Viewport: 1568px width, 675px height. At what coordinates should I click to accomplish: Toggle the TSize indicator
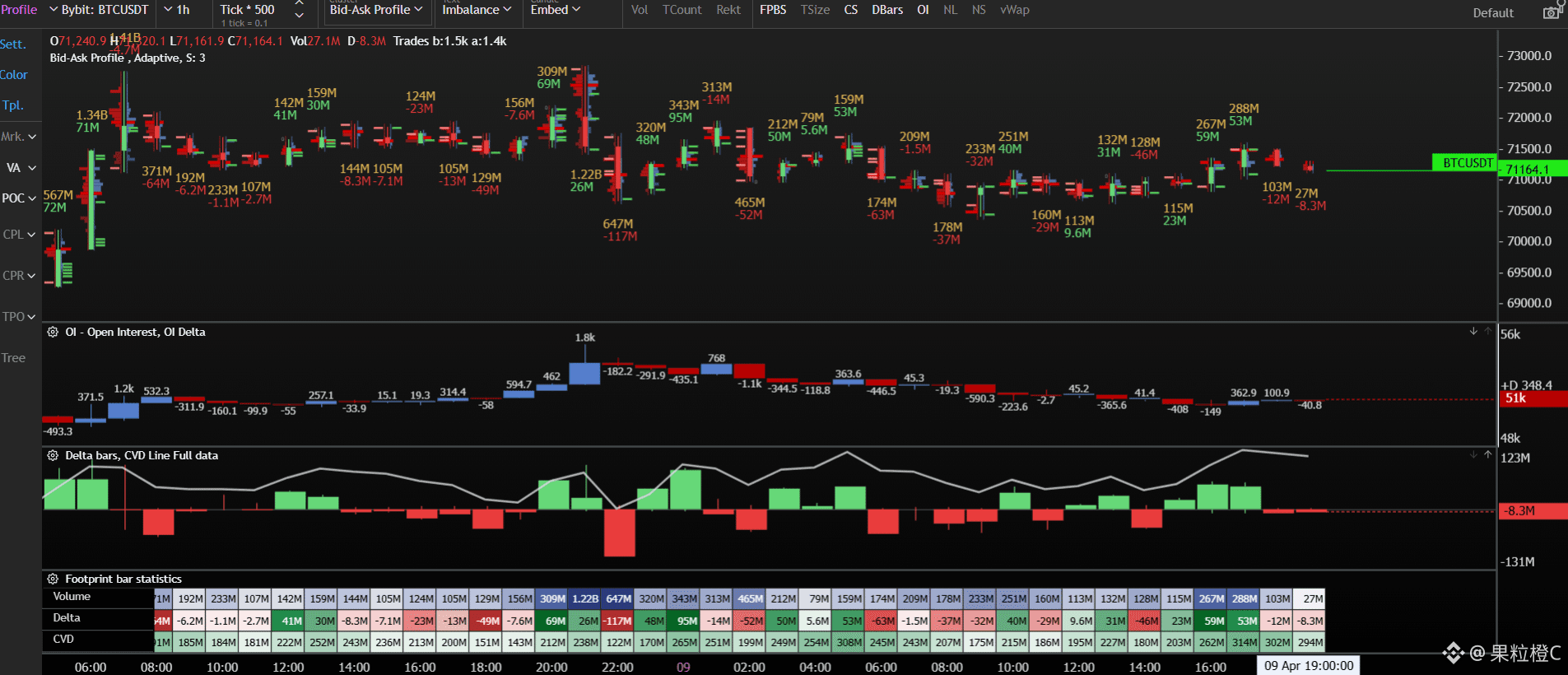point(815,10)
